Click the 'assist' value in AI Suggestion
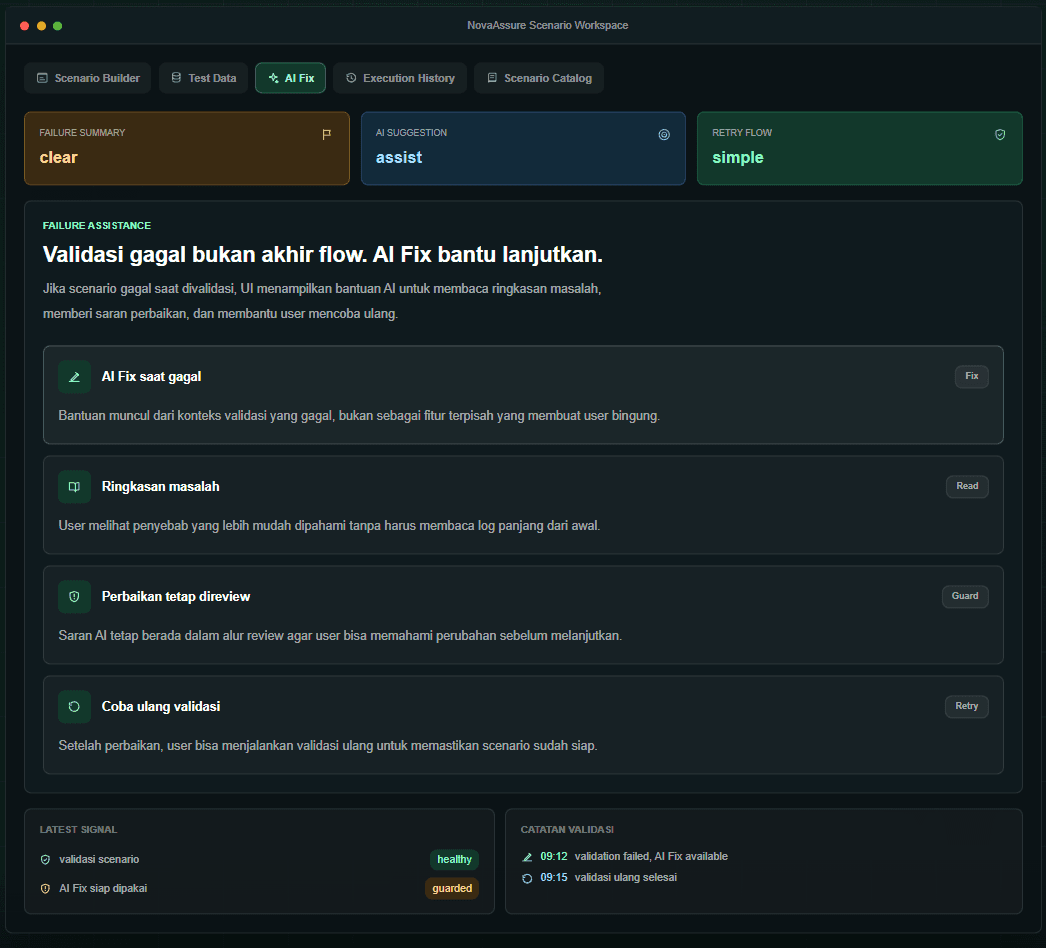Image resolution: width=1046 pixels, height=948 pixels. pyautogui.click(x=399, y=157)
